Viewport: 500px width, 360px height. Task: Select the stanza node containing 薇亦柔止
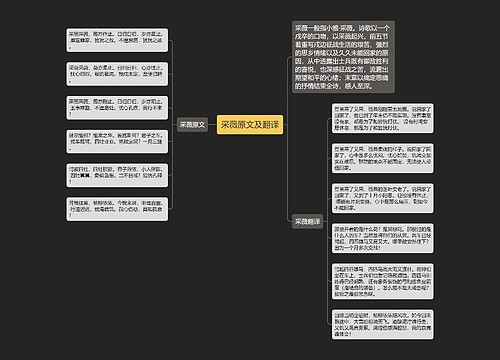click(117, 74)
